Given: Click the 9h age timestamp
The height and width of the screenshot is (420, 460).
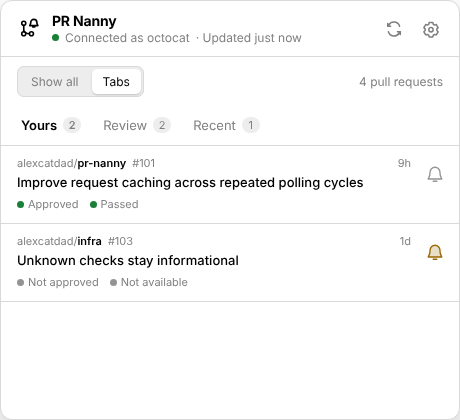Looking at the screenshot, I should pos(404,163).
